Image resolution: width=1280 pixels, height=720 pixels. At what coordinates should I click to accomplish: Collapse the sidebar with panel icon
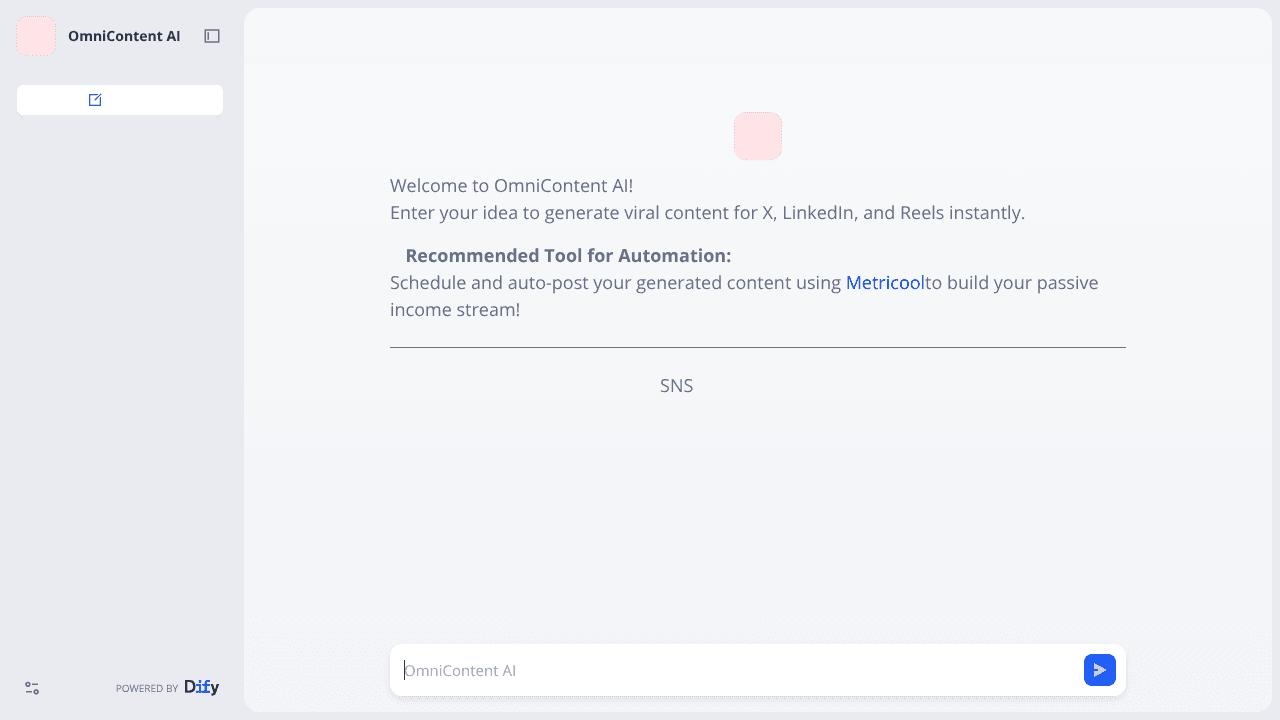point(212,36)
